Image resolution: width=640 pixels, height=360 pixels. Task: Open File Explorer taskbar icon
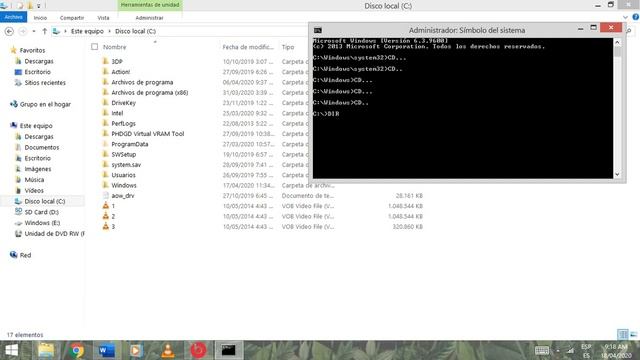(46, 350)
